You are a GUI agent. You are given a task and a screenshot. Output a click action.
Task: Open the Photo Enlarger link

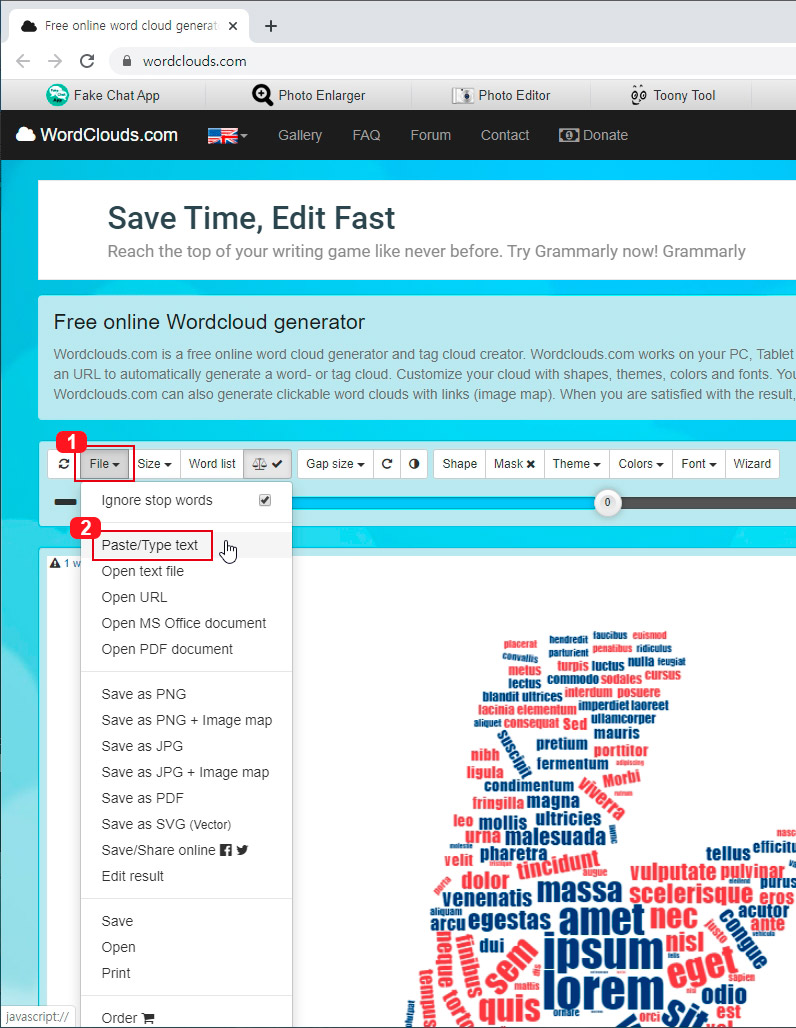309,95
